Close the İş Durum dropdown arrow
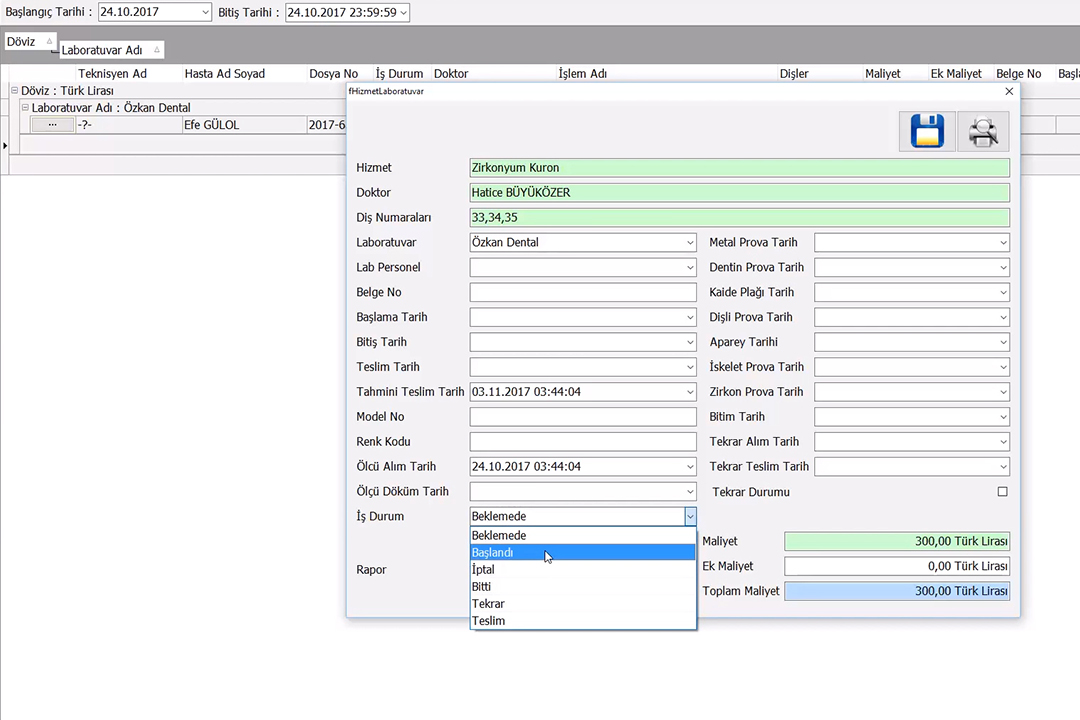 [x=690, y=516]
